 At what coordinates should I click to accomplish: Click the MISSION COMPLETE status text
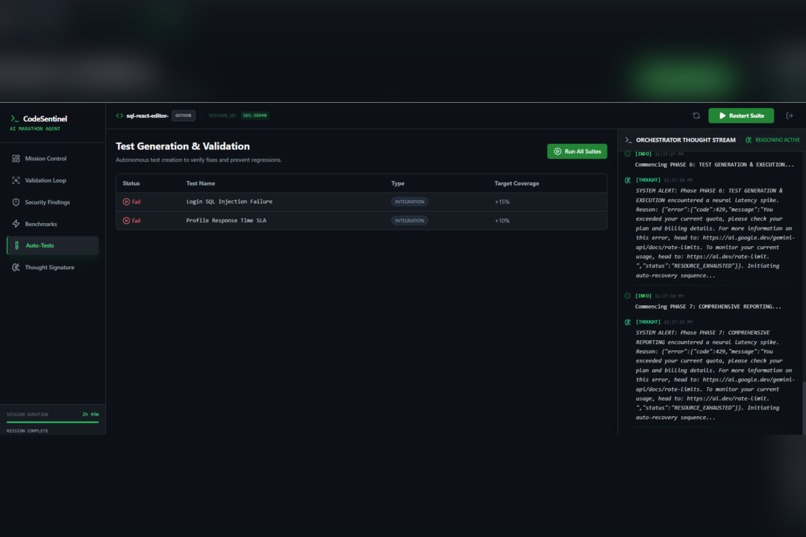click(x=27, y=431)
